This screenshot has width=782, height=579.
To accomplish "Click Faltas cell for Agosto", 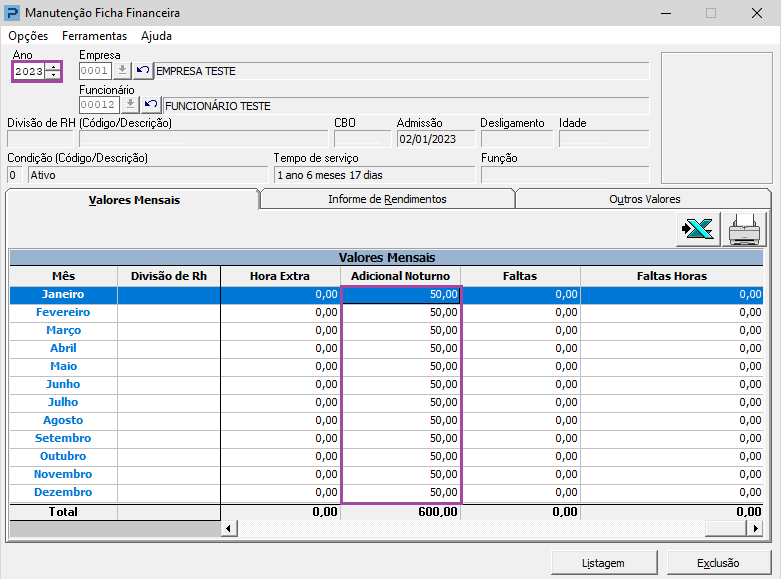I will point(520,420).
